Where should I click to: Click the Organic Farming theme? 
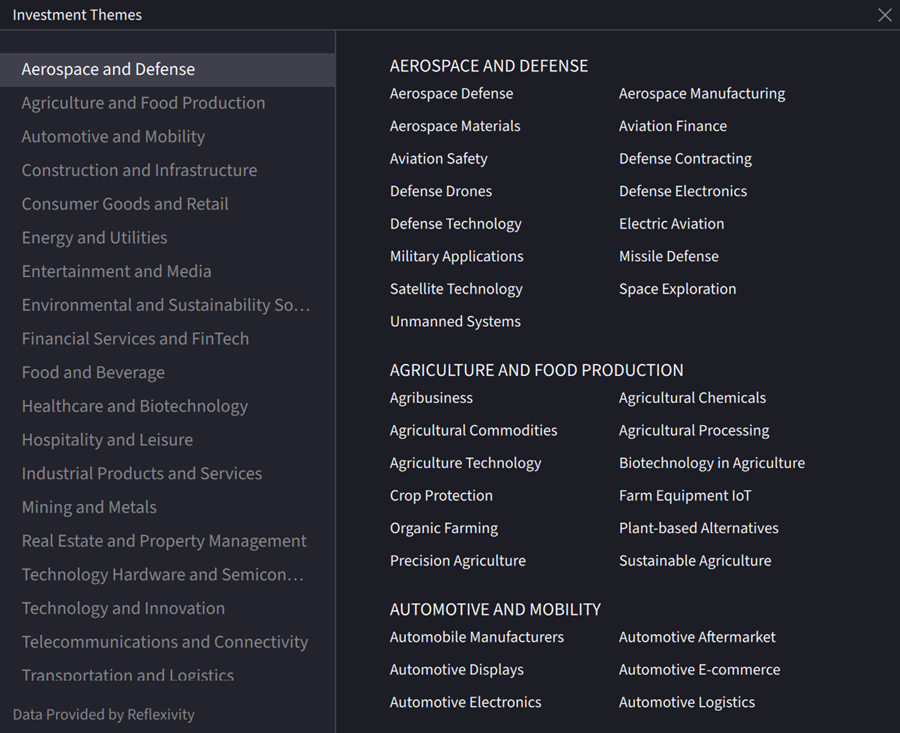443,528
